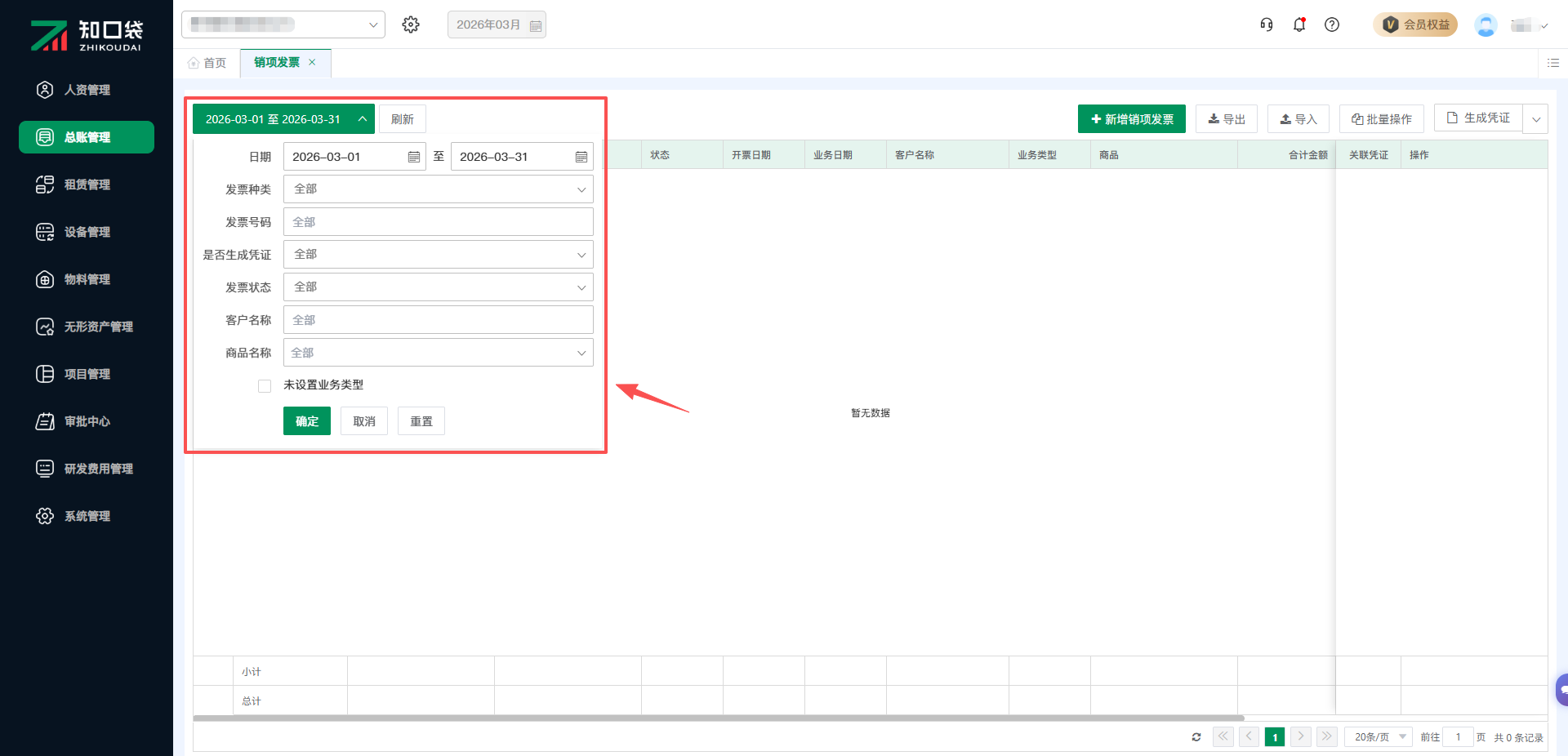
Task: Open 会员权益 membership benefits
Action: (1415, 24)
